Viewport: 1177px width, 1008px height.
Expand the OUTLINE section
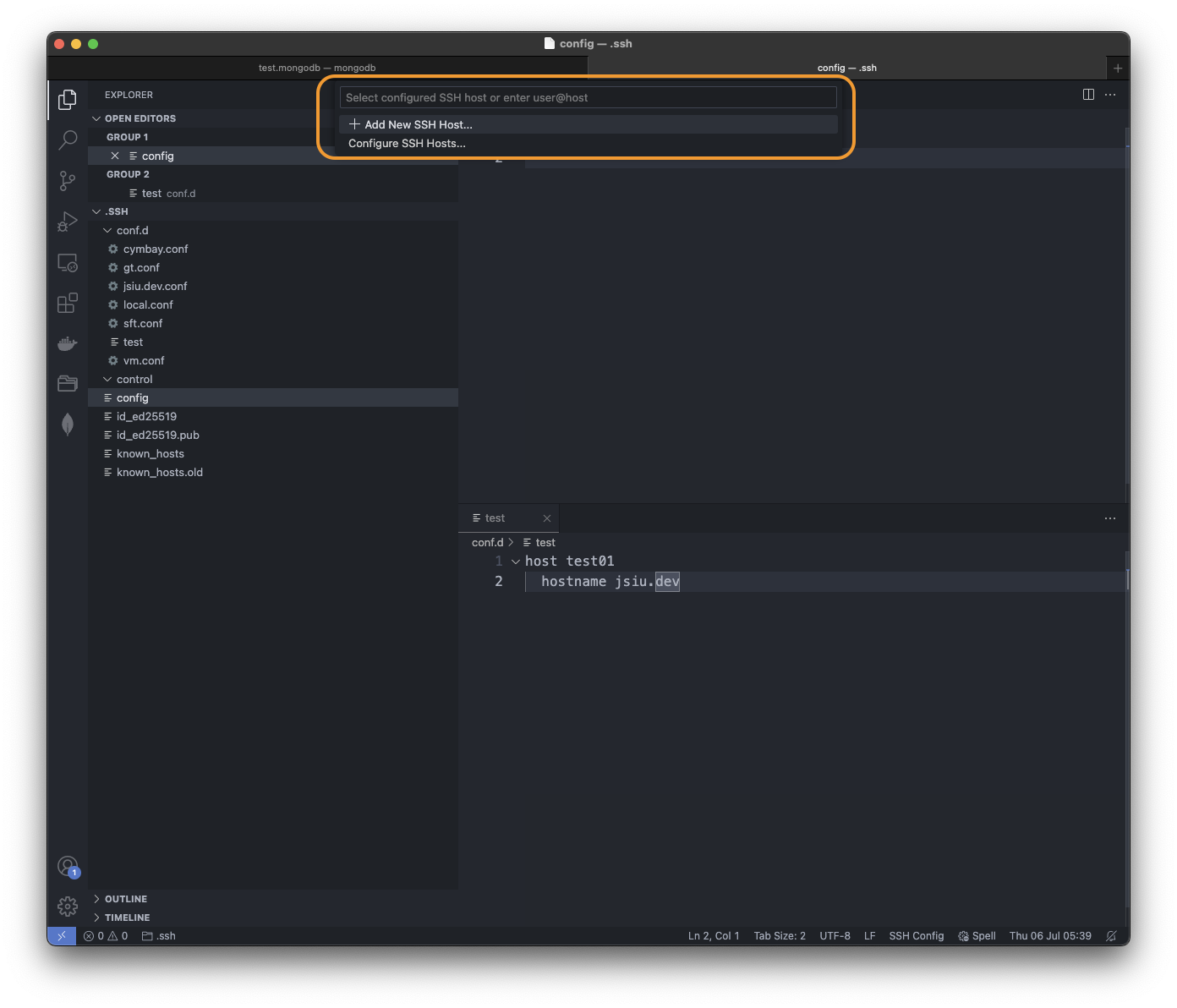tap(123, 898)
